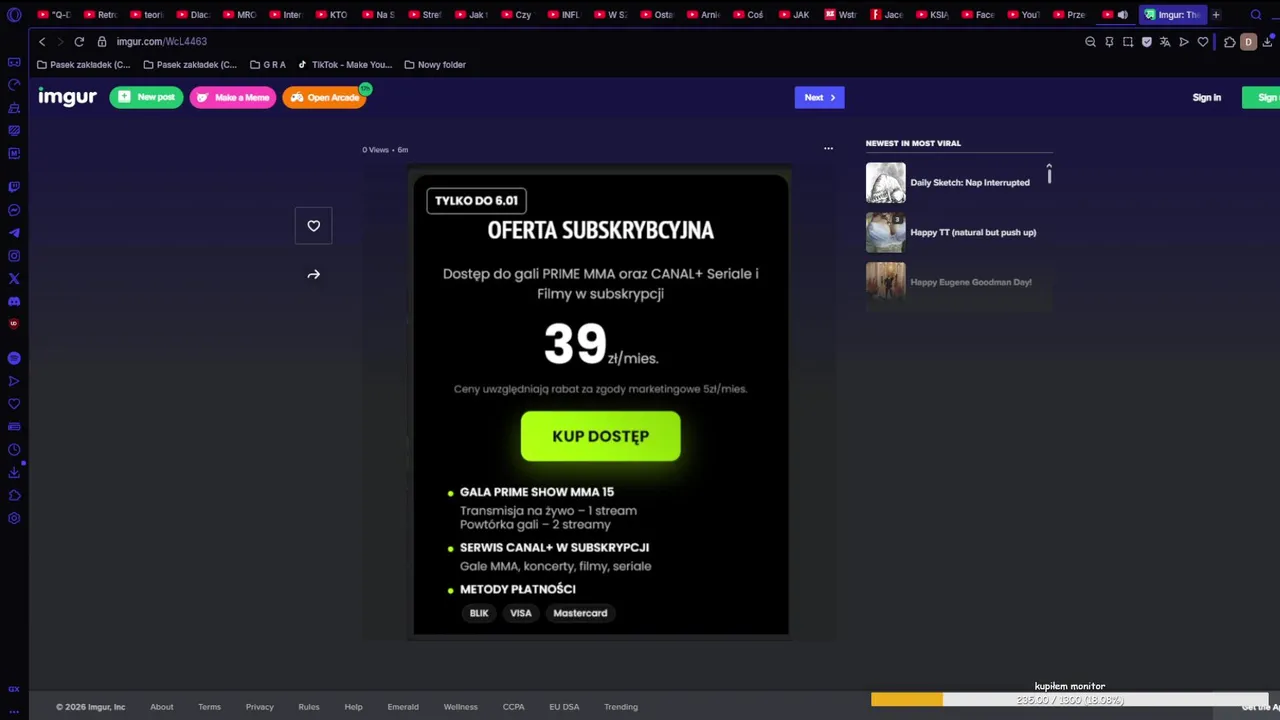
Task: Take a snapshot with toolbar icon
Action: tap(1128, 42)
